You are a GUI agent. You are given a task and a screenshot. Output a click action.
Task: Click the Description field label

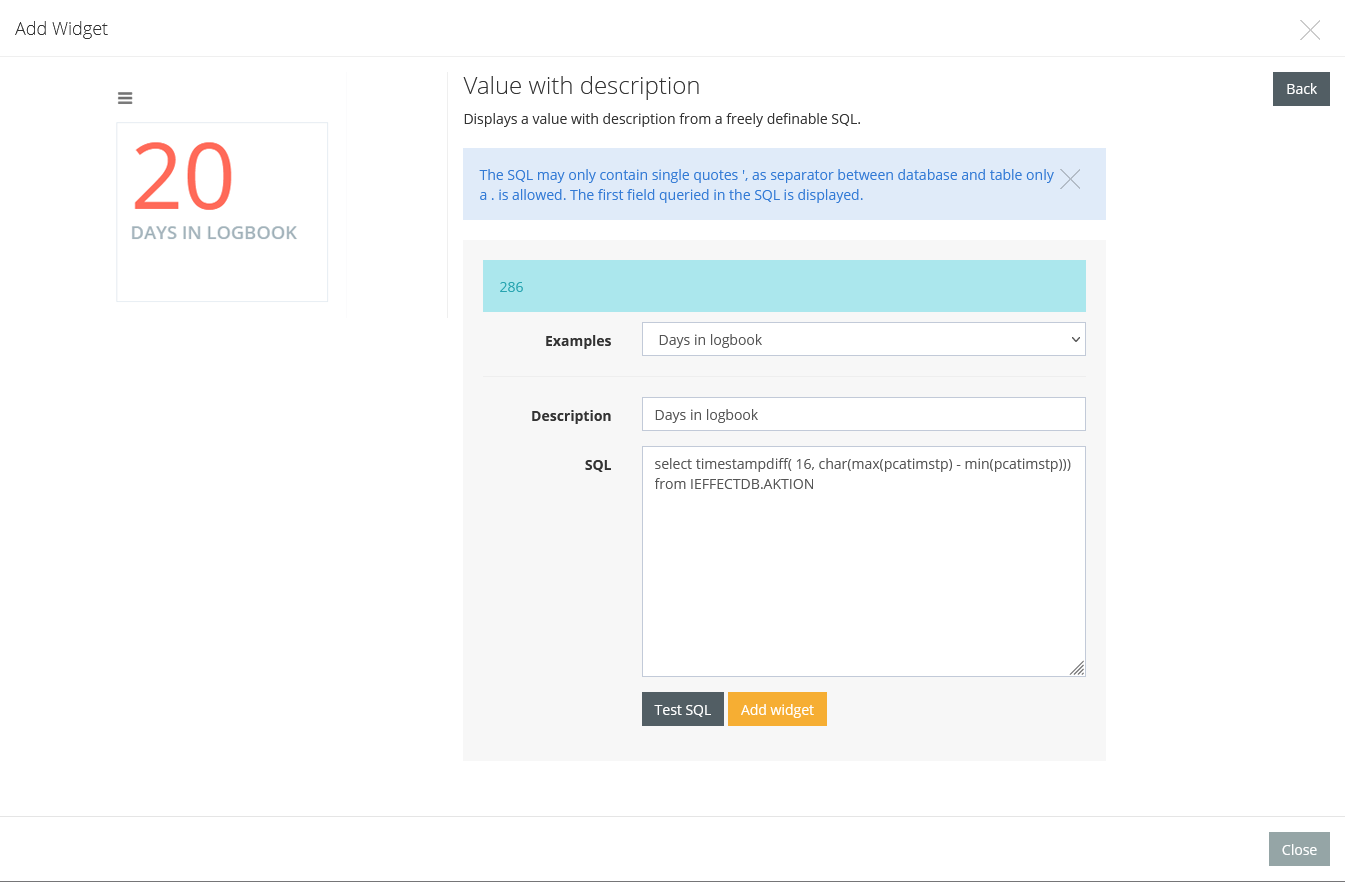pos(571,416)
